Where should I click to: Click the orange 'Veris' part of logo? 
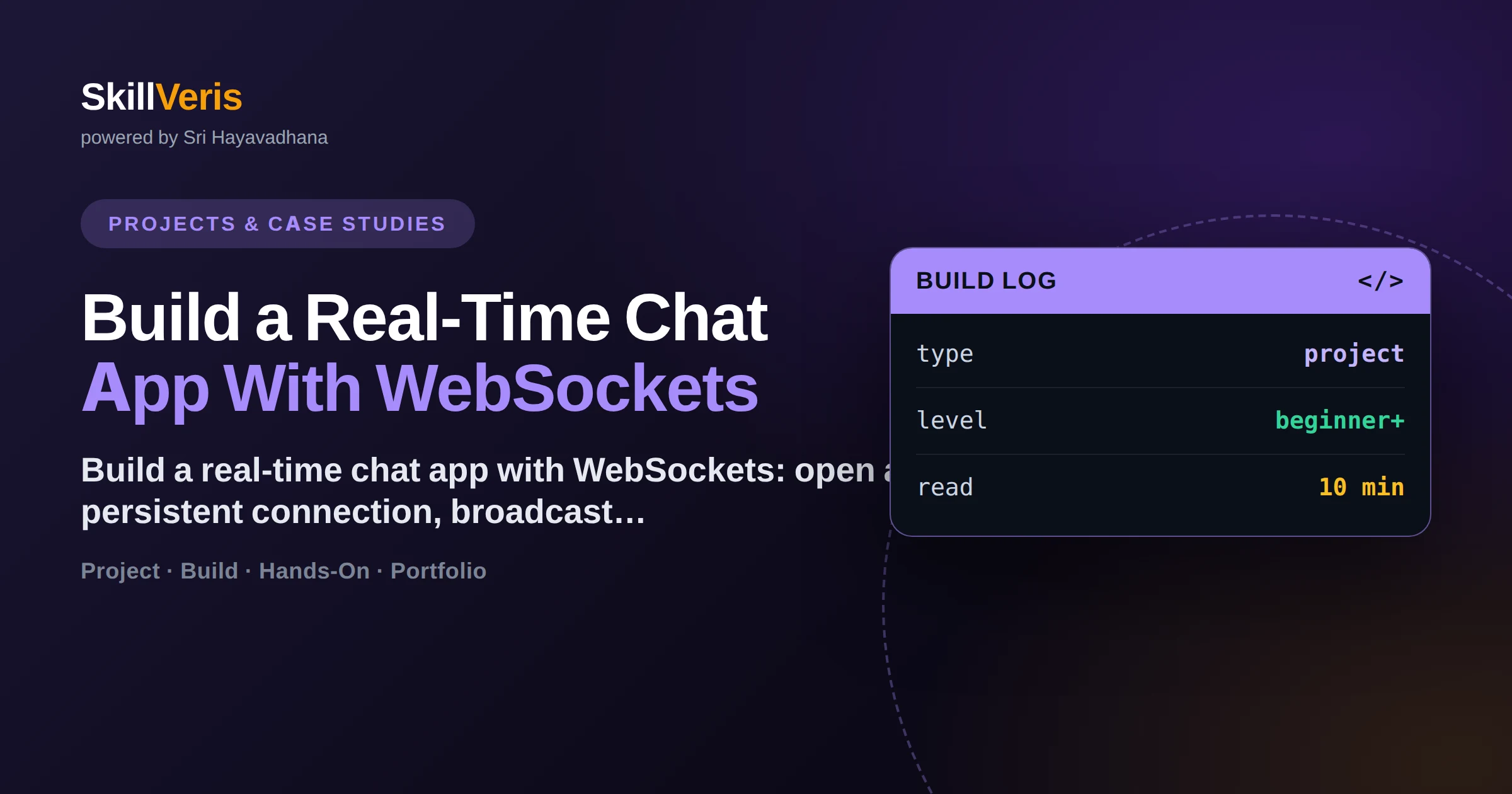tap(199, 97)
